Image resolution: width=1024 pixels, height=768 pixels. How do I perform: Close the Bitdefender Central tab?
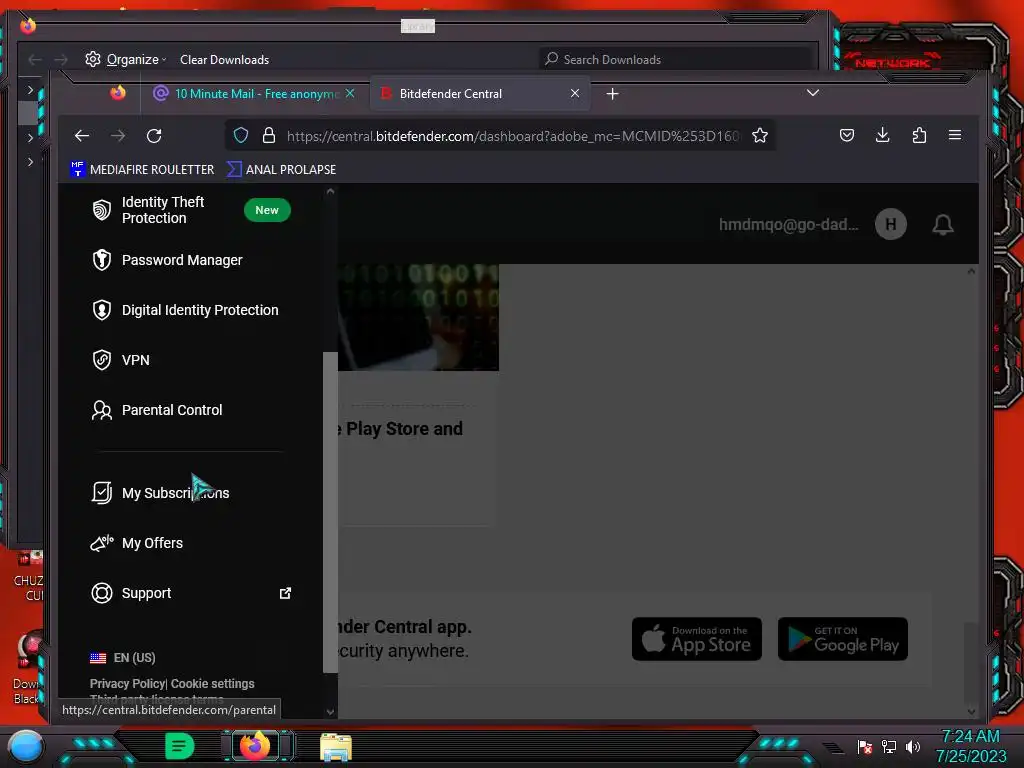pos(575,93)
